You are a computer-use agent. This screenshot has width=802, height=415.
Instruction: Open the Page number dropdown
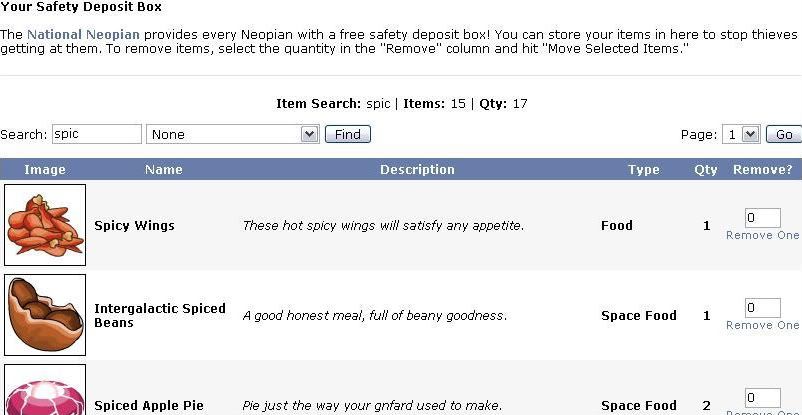(x=741, y=134)
